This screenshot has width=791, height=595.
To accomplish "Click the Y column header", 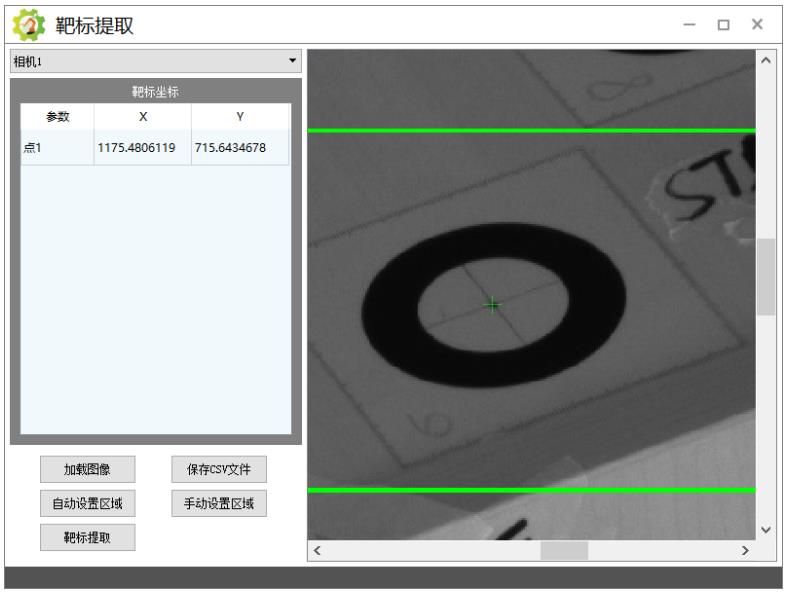I will click(240, 117).
